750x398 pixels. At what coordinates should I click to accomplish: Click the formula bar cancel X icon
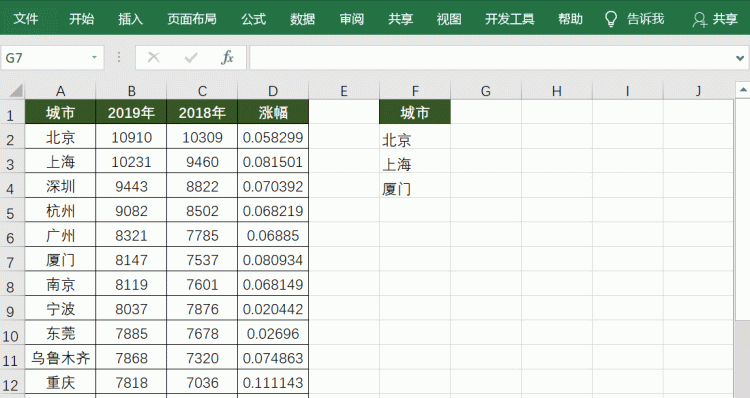[x=154, y=58]
